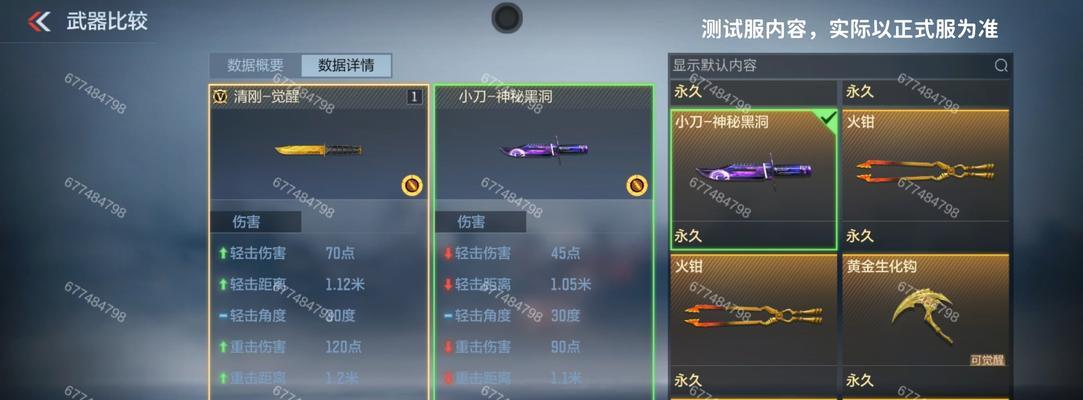Viewport: 1083px width, 400px height.
Task: Select the 黄金生化钩 weapon card
Action: click(x=926, y=323)
